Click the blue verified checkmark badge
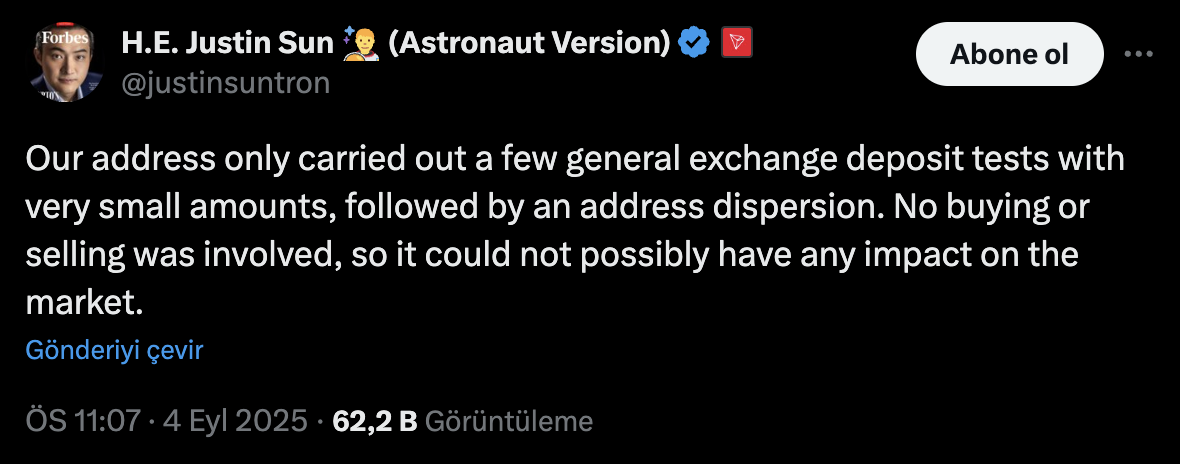Image resolution: width=1180 pixels, height=464 pixels. (x=693, y=42)
